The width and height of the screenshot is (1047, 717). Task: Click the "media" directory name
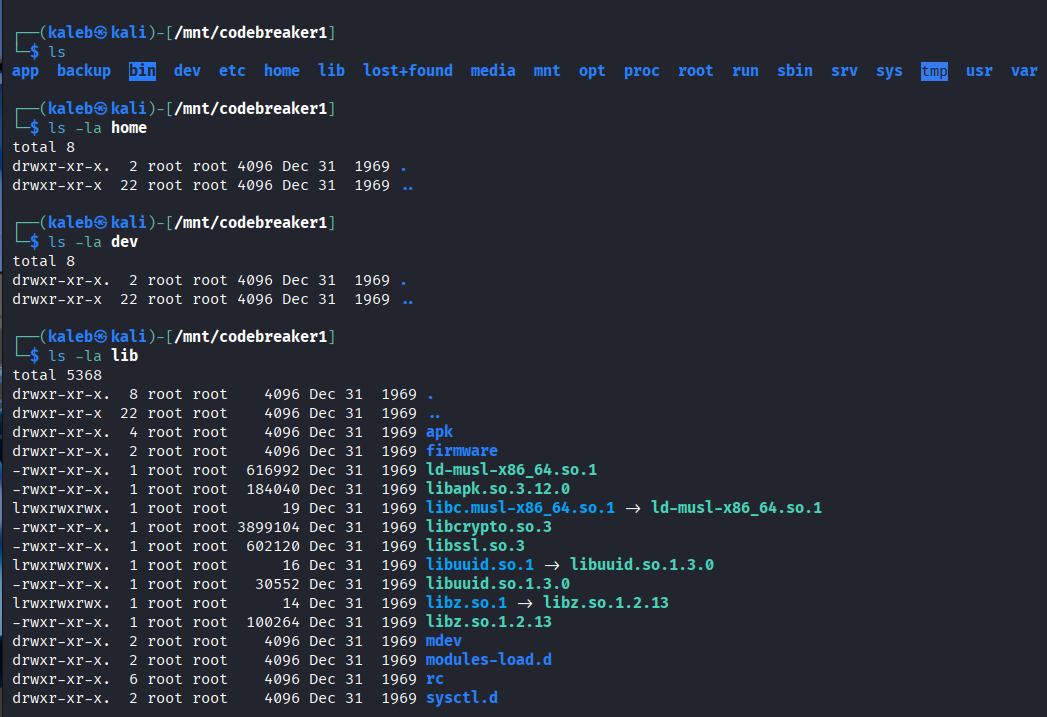[493, 71]
